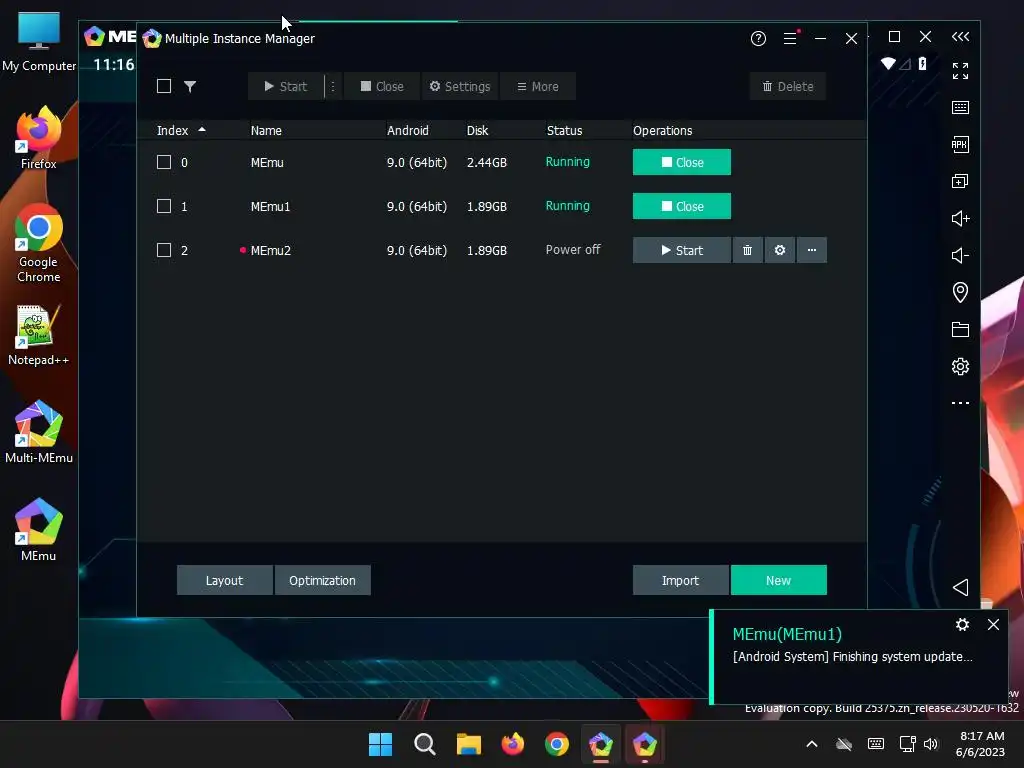
Task: Check the box for instance MEmu1
Action: point(164,206)
